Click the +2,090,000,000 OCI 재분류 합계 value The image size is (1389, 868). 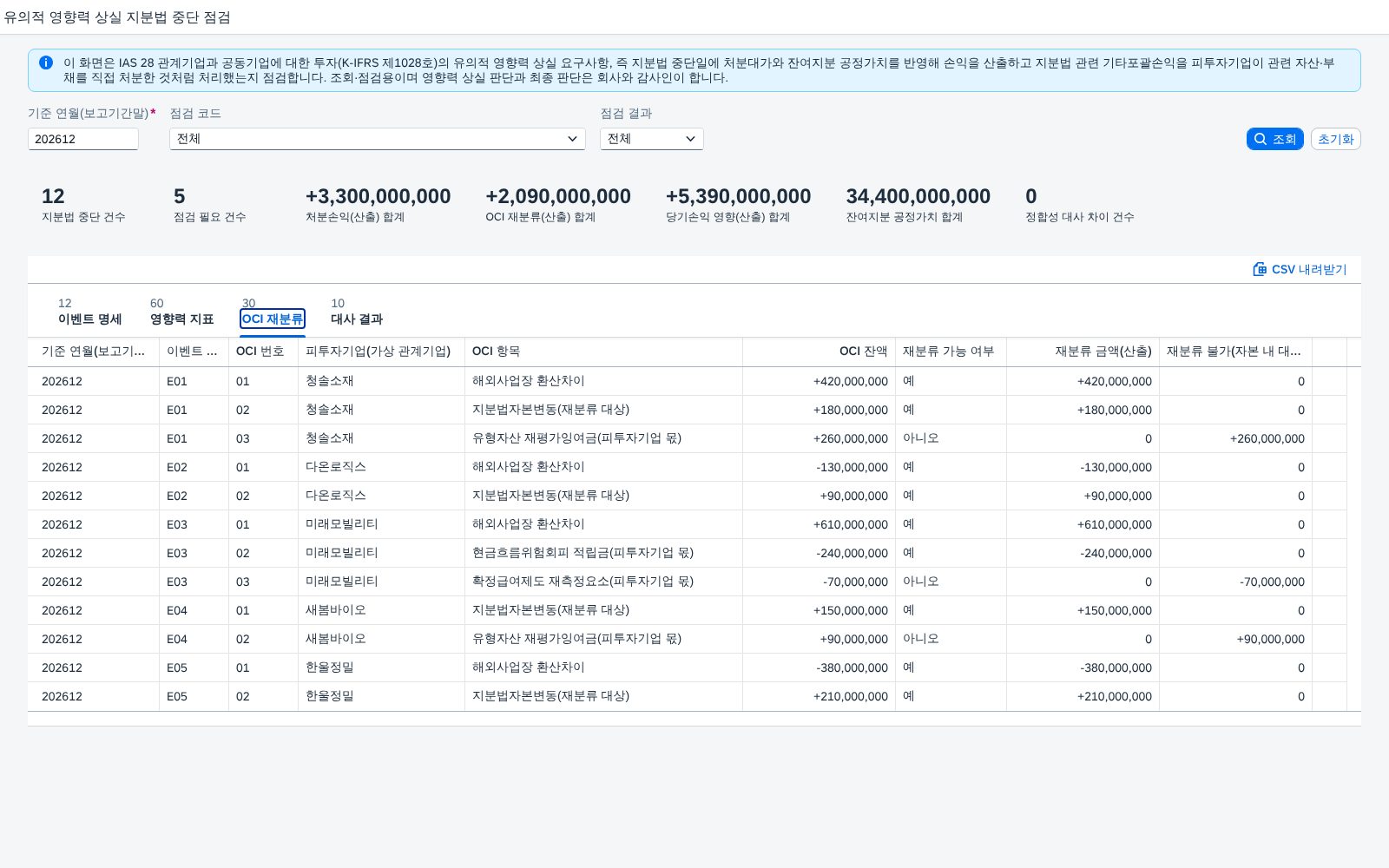[x=558, y=196]
